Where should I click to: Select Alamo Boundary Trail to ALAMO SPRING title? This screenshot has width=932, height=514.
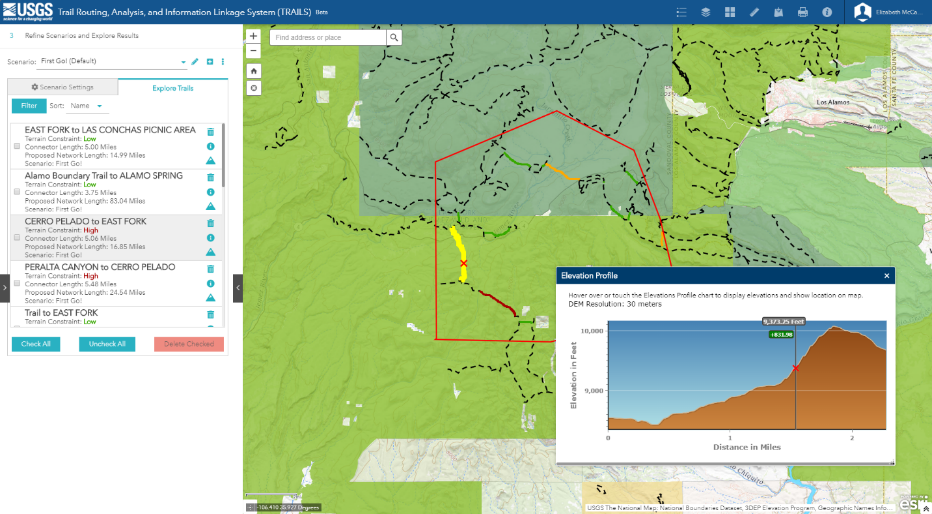(103, 175)
